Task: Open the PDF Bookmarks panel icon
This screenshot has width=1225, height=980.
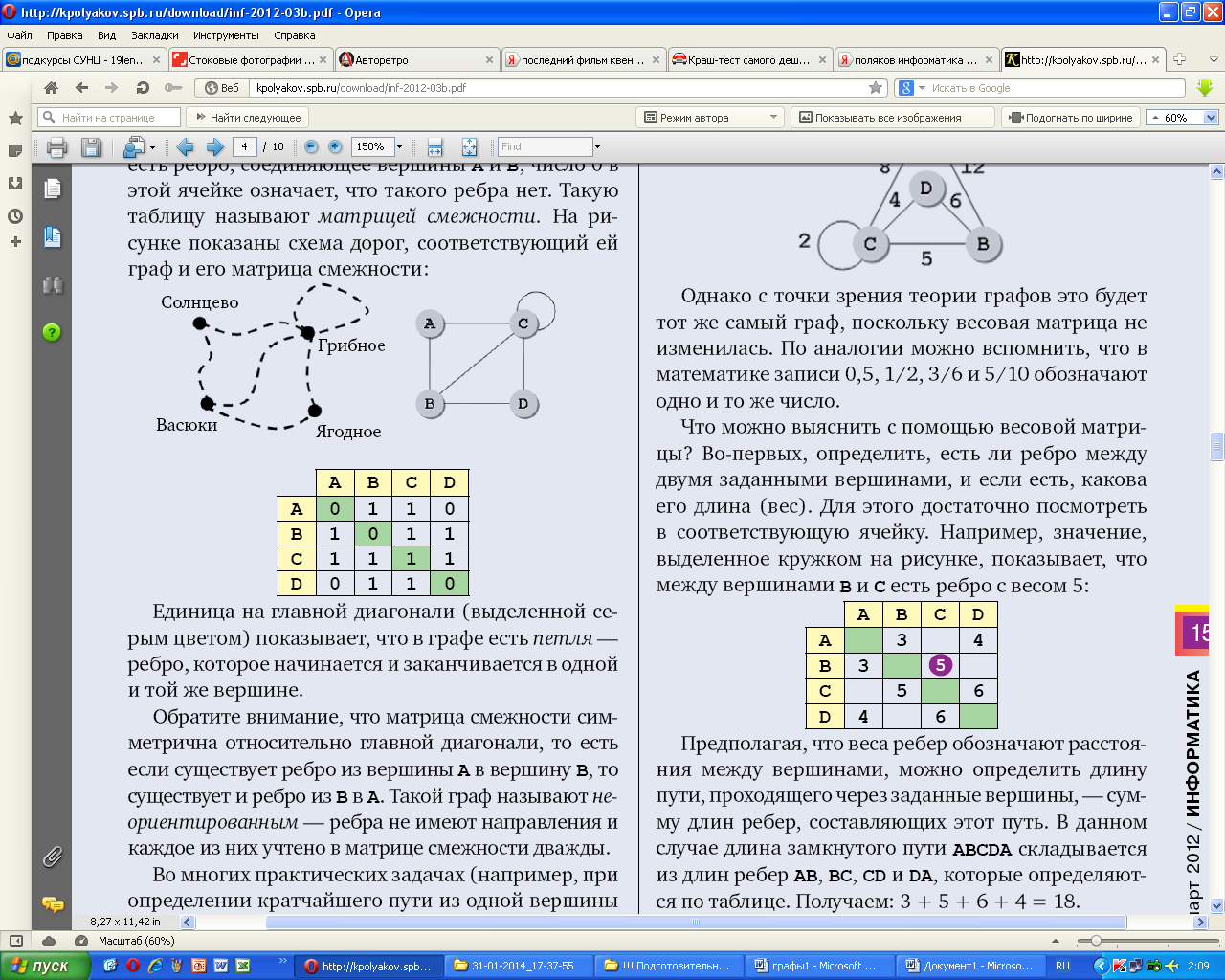Action: pos(53,237)
